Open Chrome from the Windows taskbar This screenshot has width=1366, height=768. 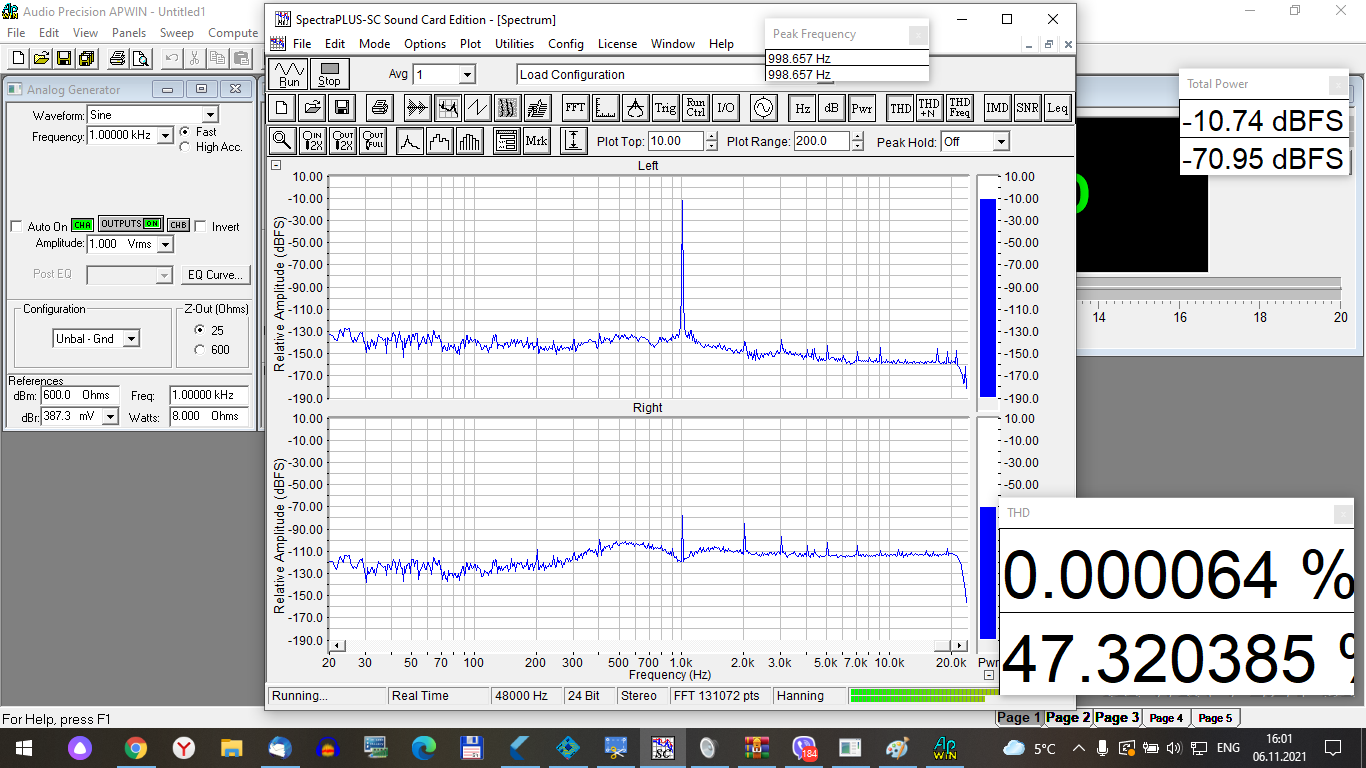pos(136,747)
